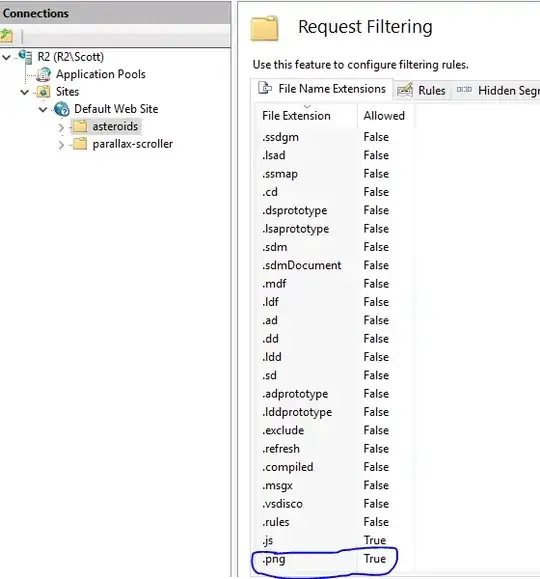Switch to the Rules tab
The image size is (540, 579).
422,90
